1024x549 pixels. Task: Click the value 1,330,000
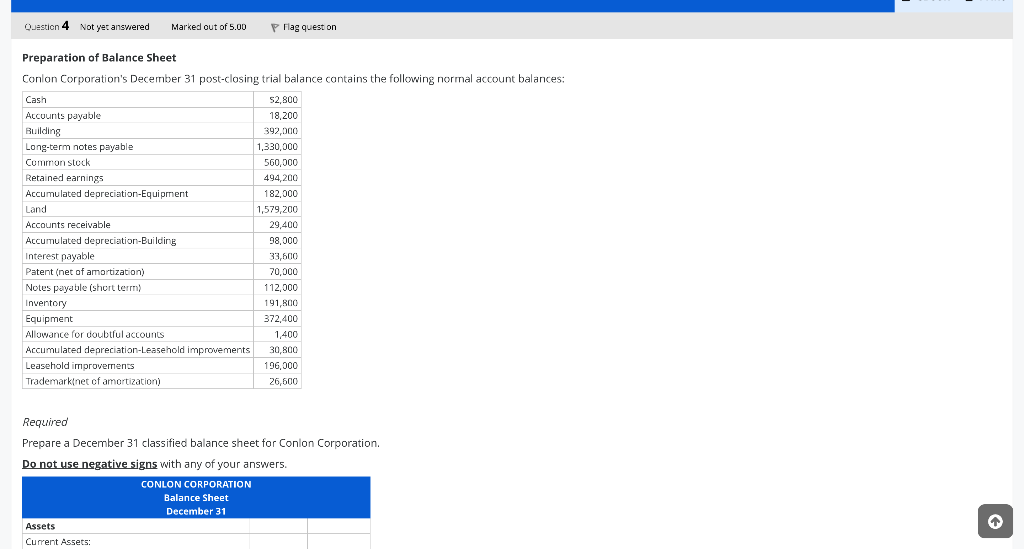coord(277,147)
